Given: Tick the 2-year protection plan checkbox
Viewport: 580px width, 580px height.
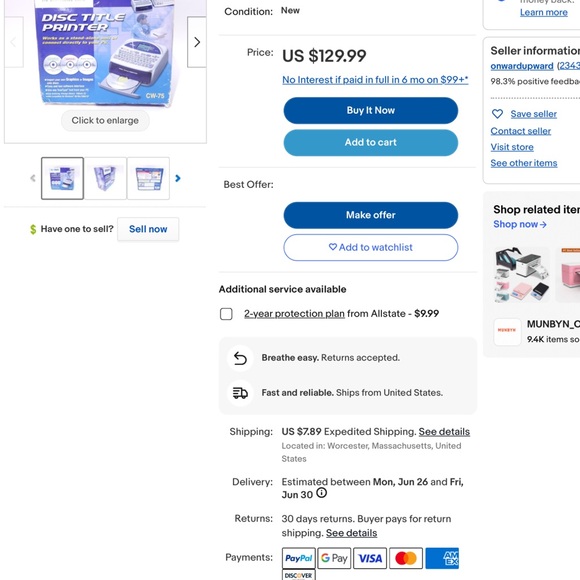Looking at the screenshot, I should tap(226, 314).
